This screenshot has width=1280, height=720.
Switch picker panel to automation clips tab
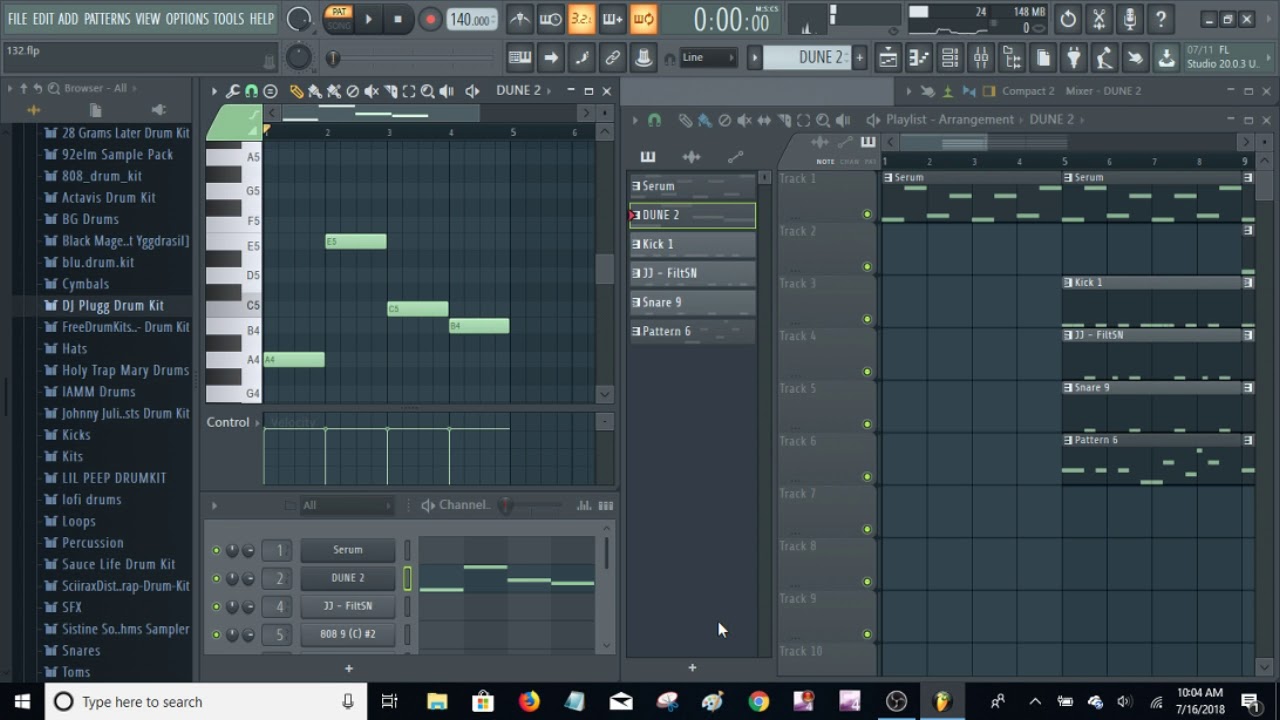pos(735,157)
